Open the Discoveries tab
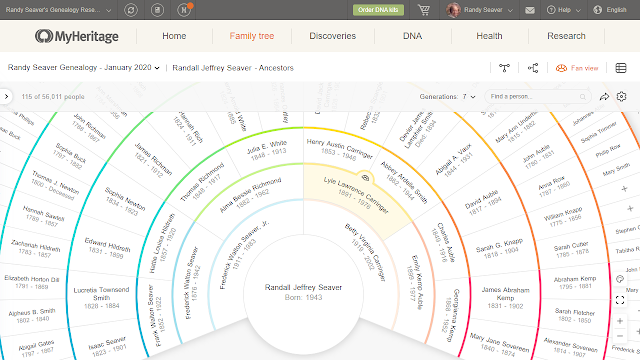640x360 pixels. 332,36
